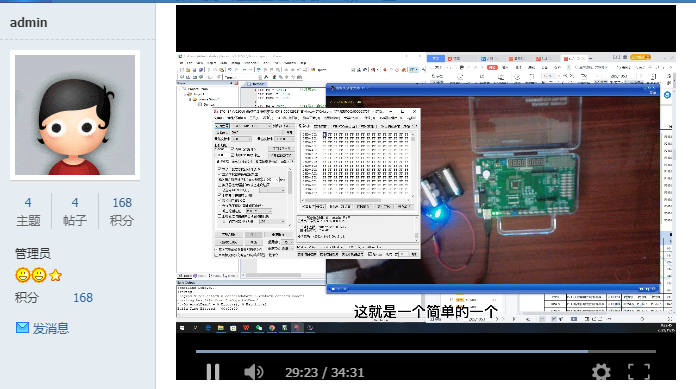Click the Chrome icon in video taskbar
This screenshot has width=696, height=389.
tap(272, 328)
